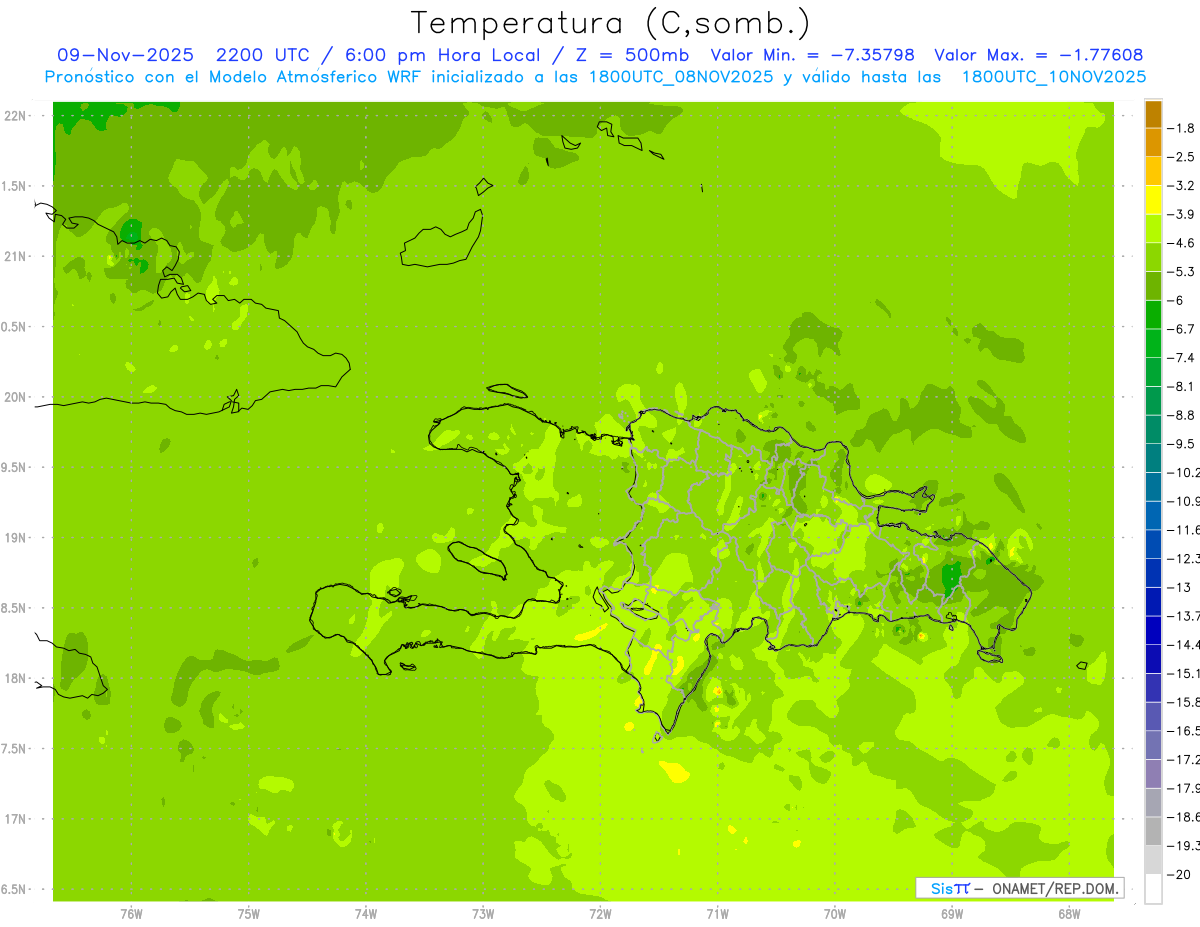This screenshot has width=1200, height=927.
Task: Click the "72W" longitude label
Action: pyautogui.click(x=600, y=913)
